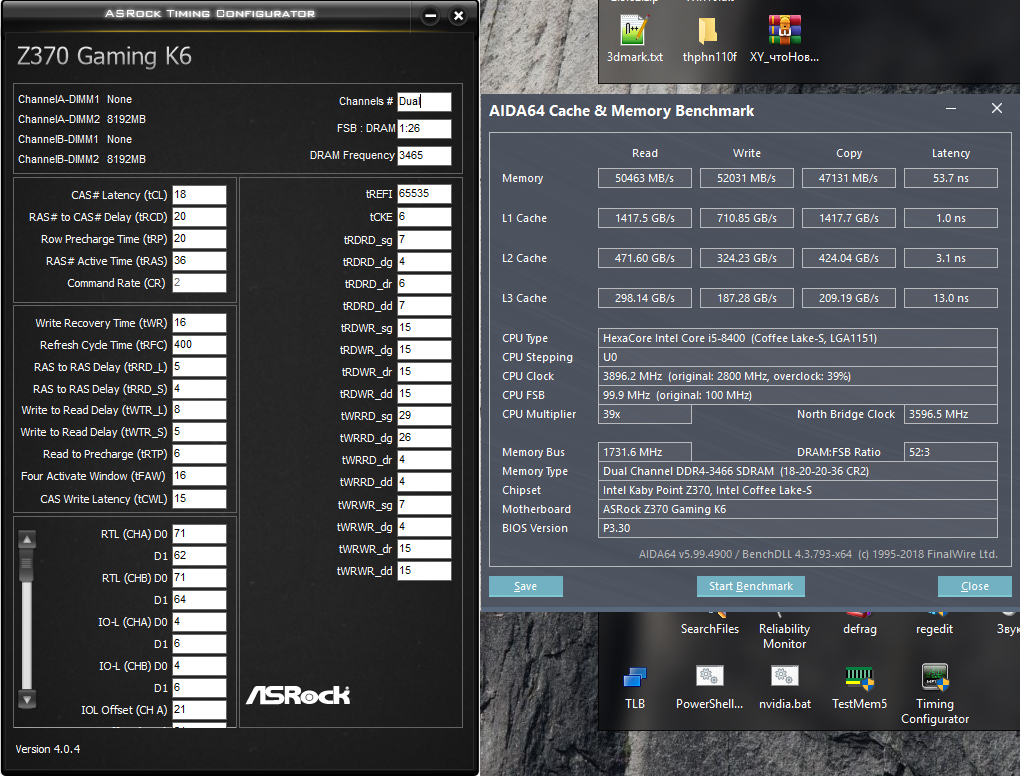Click the DRAM Frequency field 3465
Viewport: 1020px width, 776px height.
tap(424, 155)
